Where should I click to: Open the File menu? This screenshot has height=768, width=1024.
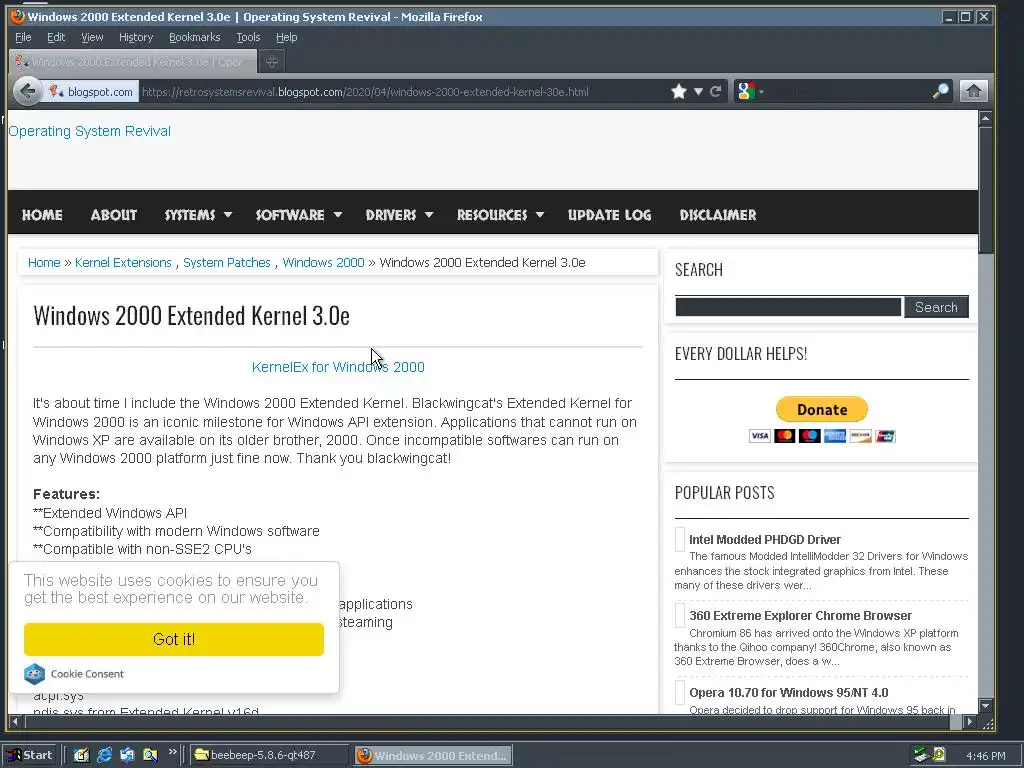tap(23, 37)
